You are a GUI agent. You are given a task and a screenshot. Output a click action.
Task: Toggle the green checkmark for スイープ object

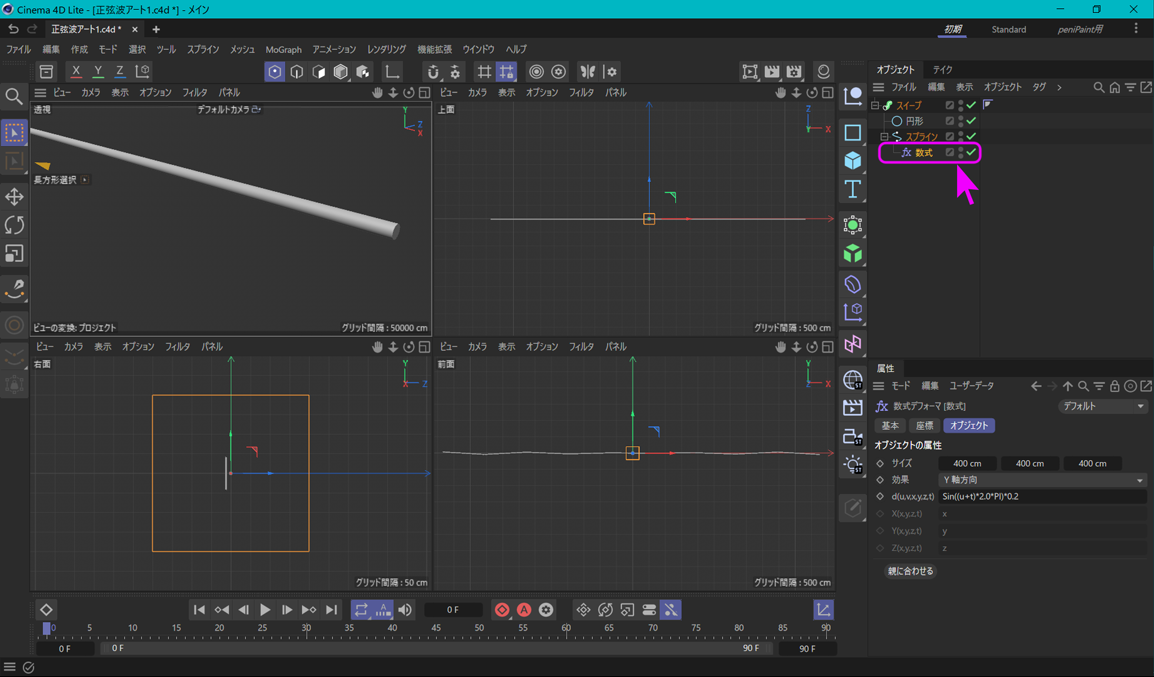(971, 105)
